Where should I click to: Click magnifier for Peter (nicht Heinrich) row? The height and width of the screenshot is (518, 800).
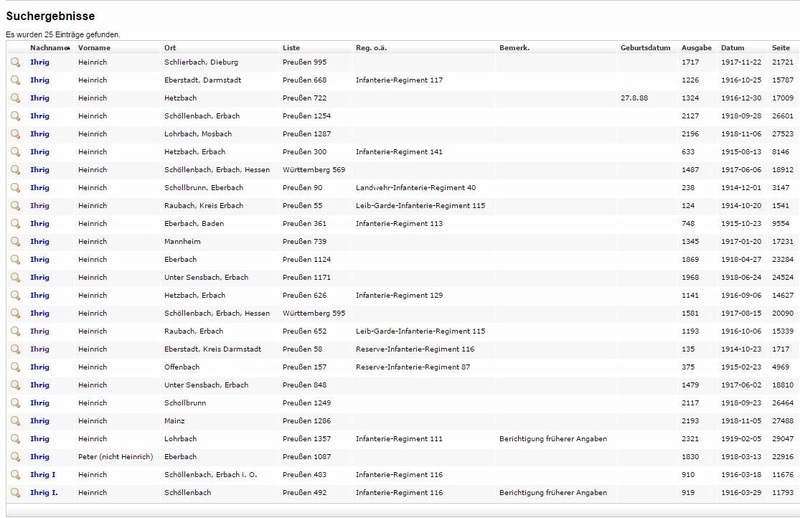15,457
